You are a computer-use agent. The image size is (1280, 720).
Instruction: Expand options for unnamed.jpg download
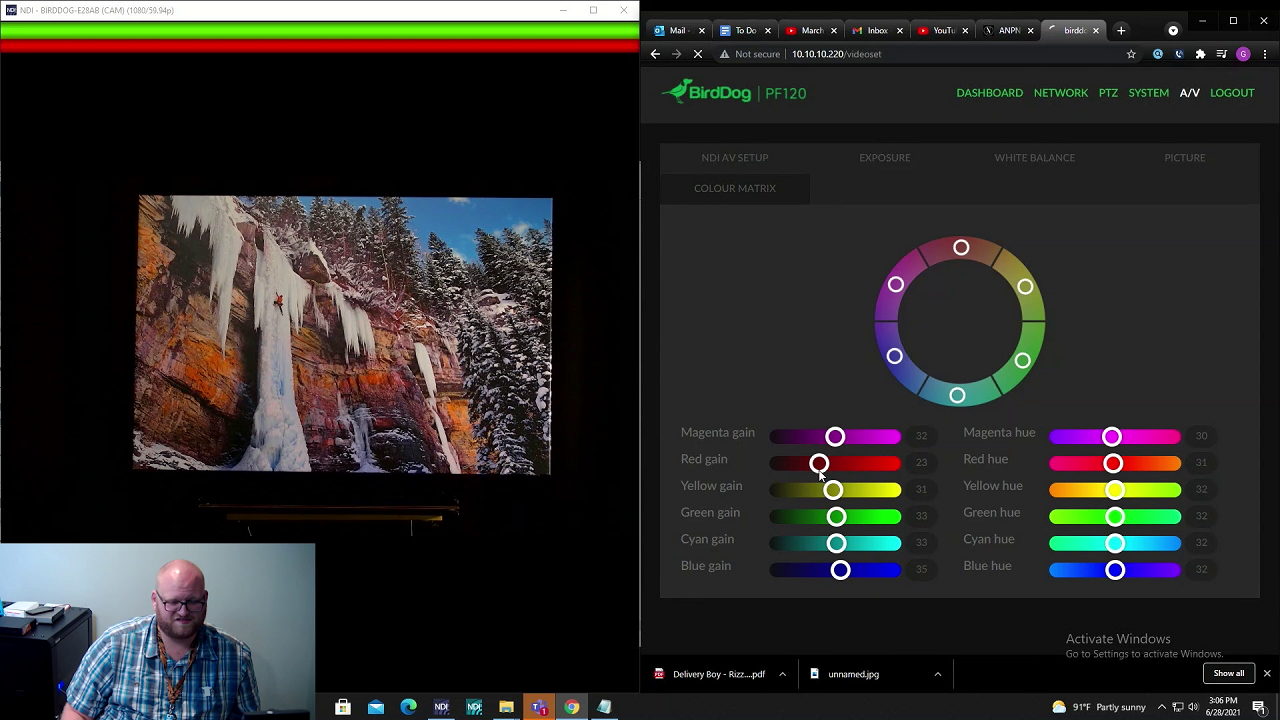point(937,674)
